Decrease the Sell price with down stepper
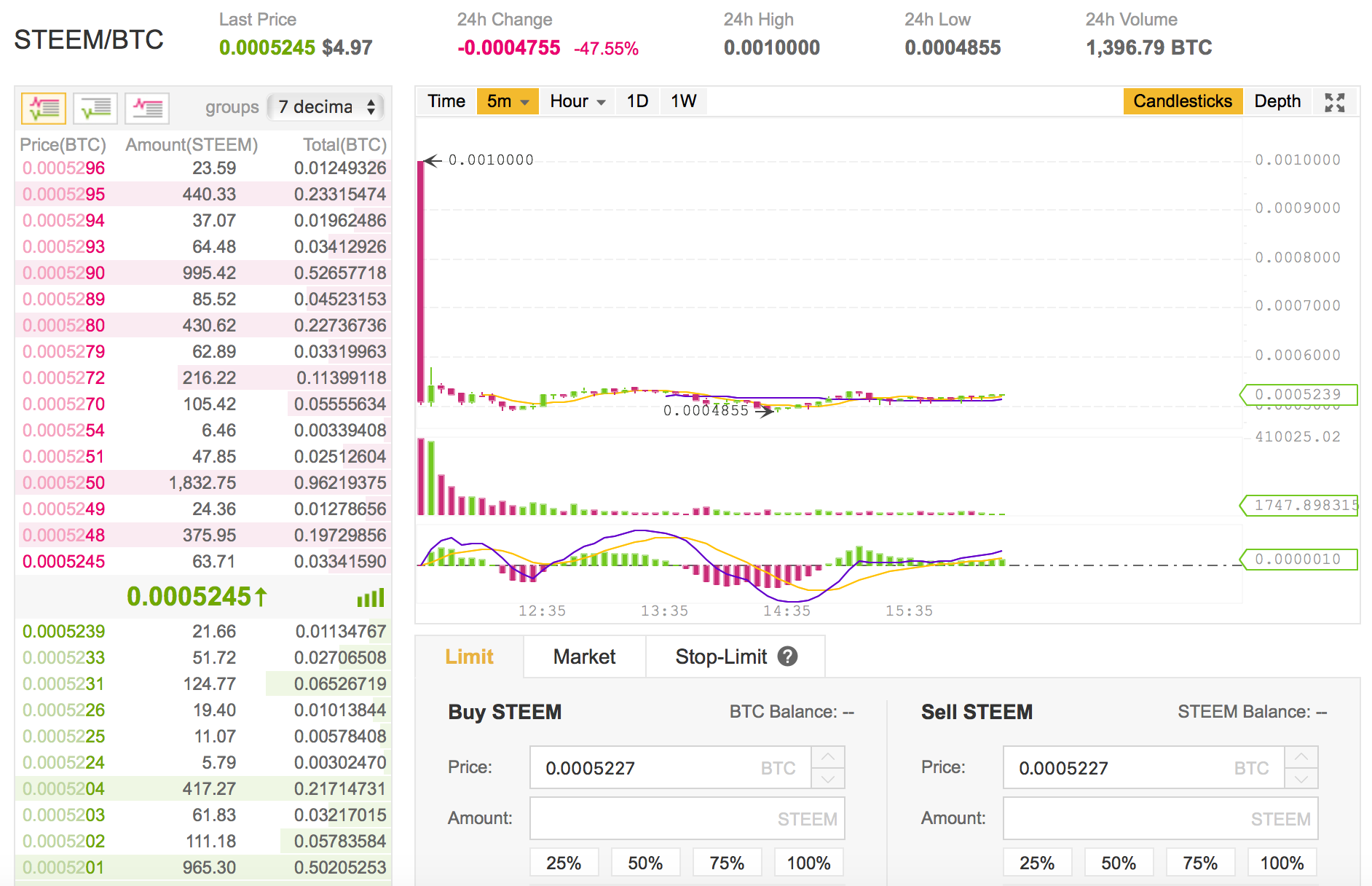The width and height of the screenshot is (1372, 886). coord(1301,778)
